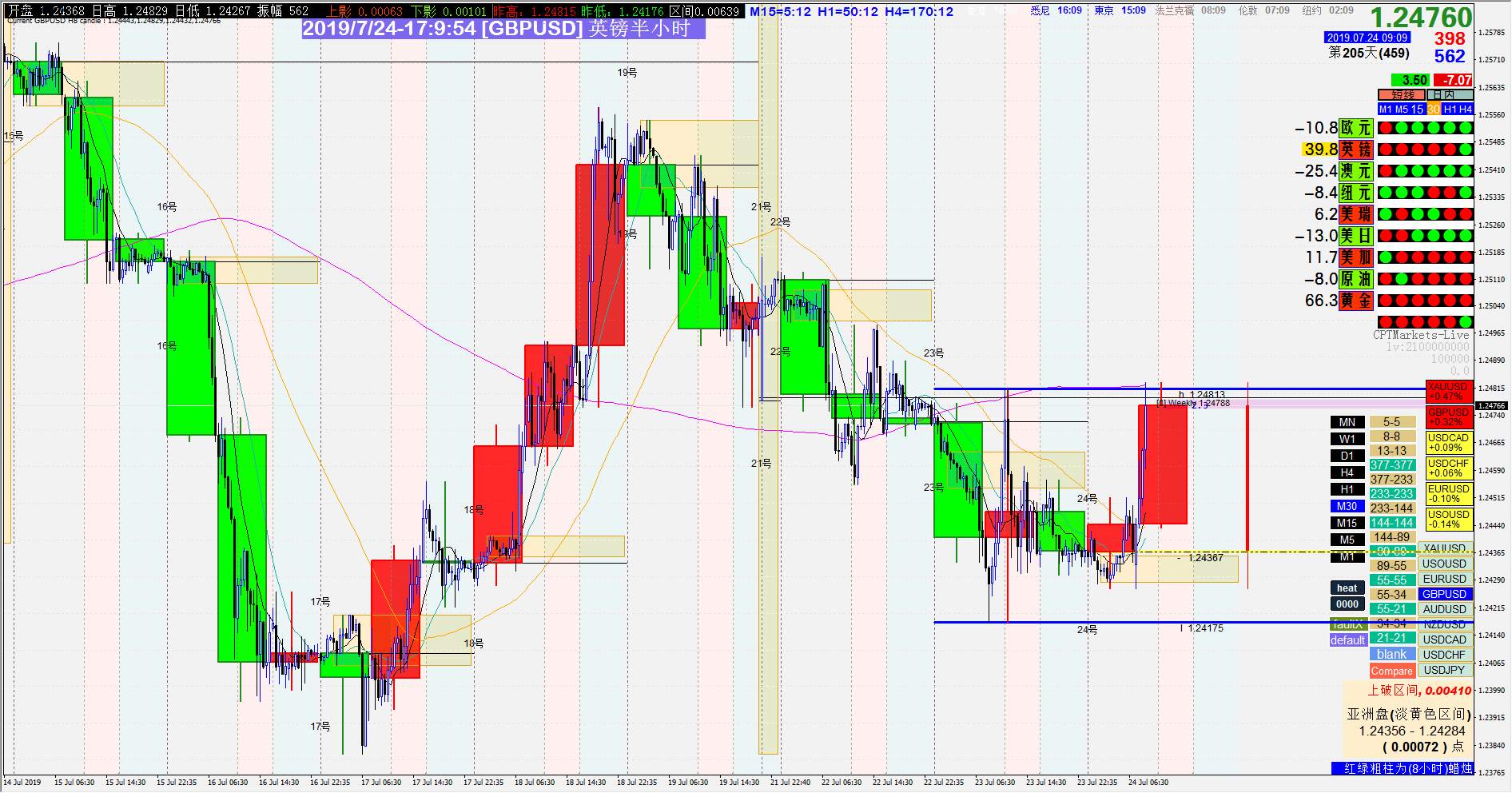The width and height of the screenshot is (1512, 793).
Task: Choose the 377-233 parameter button
Action: click(x=1391, y=480)
